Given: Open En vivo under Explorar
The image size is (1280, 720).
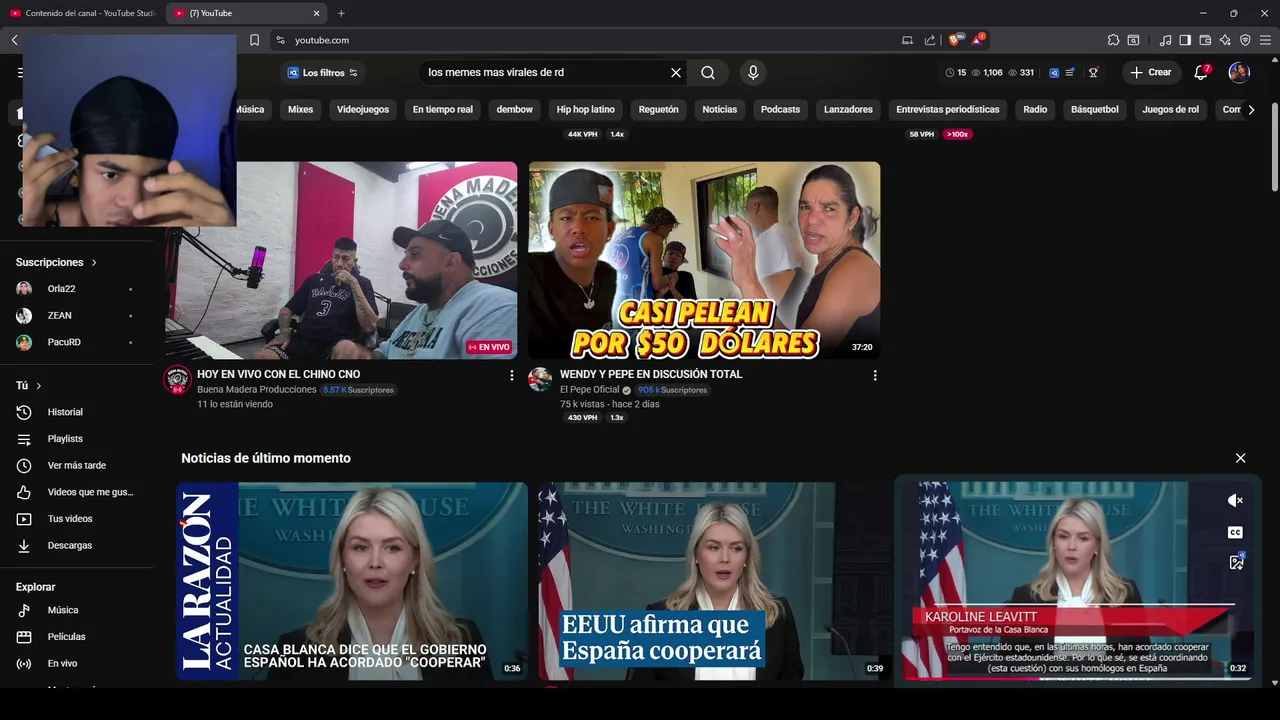Looking at the screenshot, I should [x=77, y=663].
